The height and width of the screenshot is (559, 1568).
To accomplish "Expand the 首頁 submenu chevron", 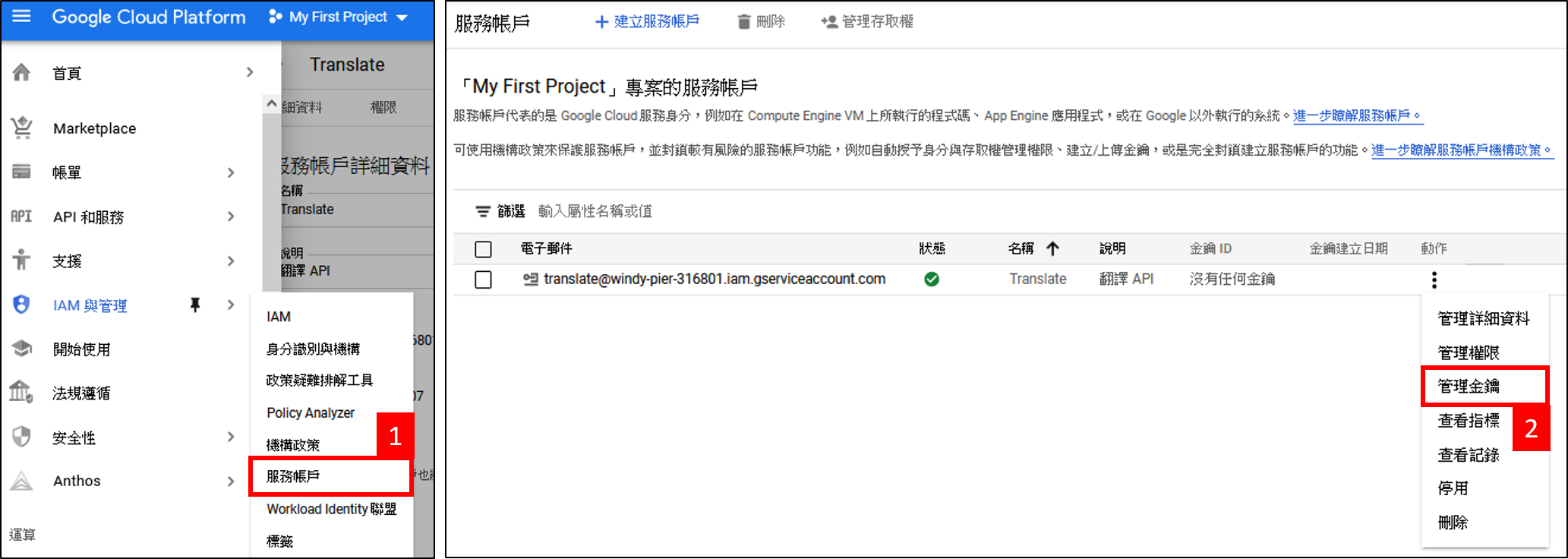I will pyautogui.click(x=250, y=72).
